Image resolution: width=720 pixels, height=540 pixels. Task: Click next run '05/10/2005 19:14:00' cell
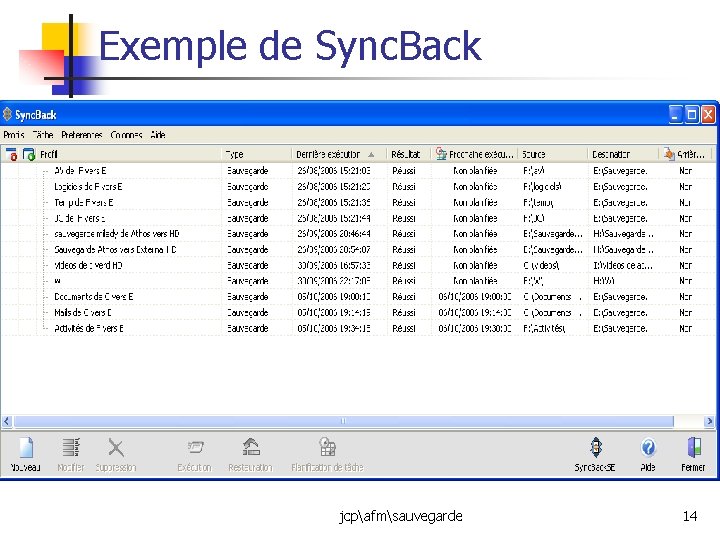point(475,313)
